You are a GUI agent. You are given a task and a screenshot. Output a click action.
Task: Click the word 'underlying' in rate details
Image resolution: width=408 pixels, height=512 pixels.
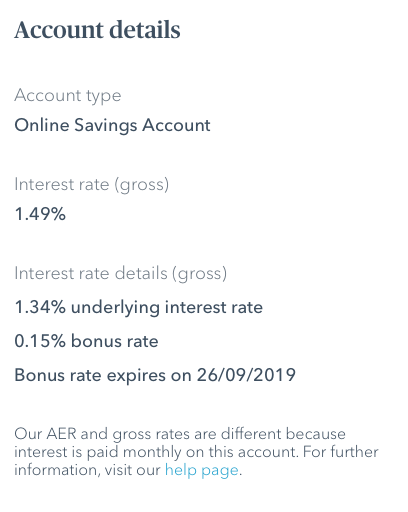(115, 308)
